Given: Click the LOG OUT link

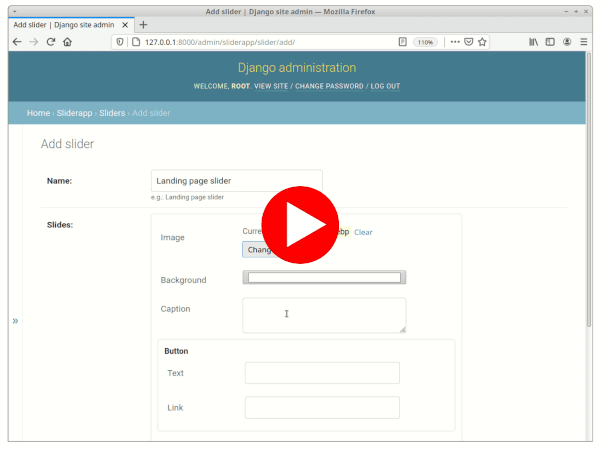Looking at the screenshot, I should (385, 86).
